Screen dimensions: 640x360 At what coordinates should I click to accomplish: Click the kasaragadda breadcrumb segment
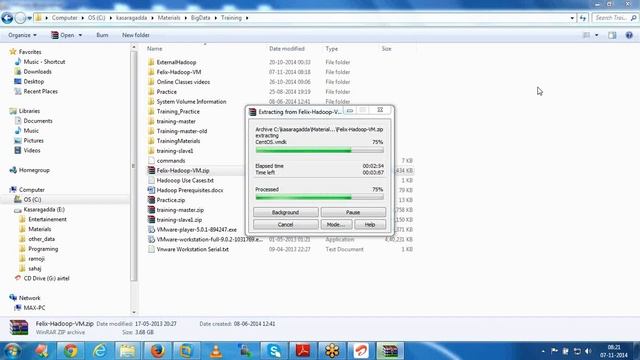point(131,18)
